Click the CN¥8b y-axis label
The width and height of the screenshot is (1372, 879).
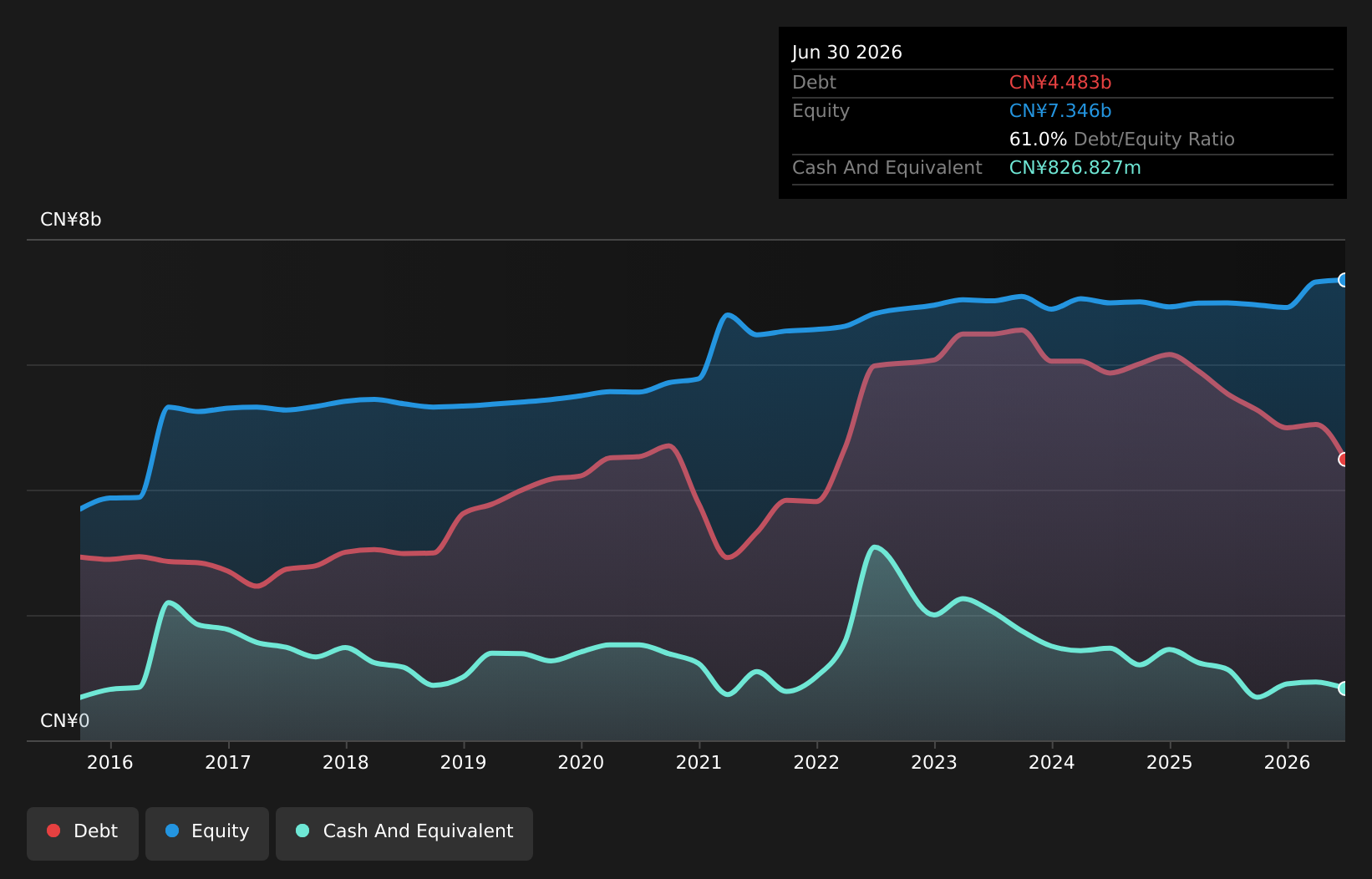71,220
